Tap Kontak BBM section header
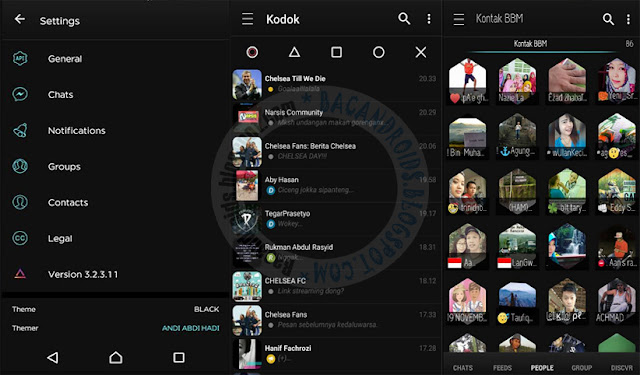 point(530,44)
